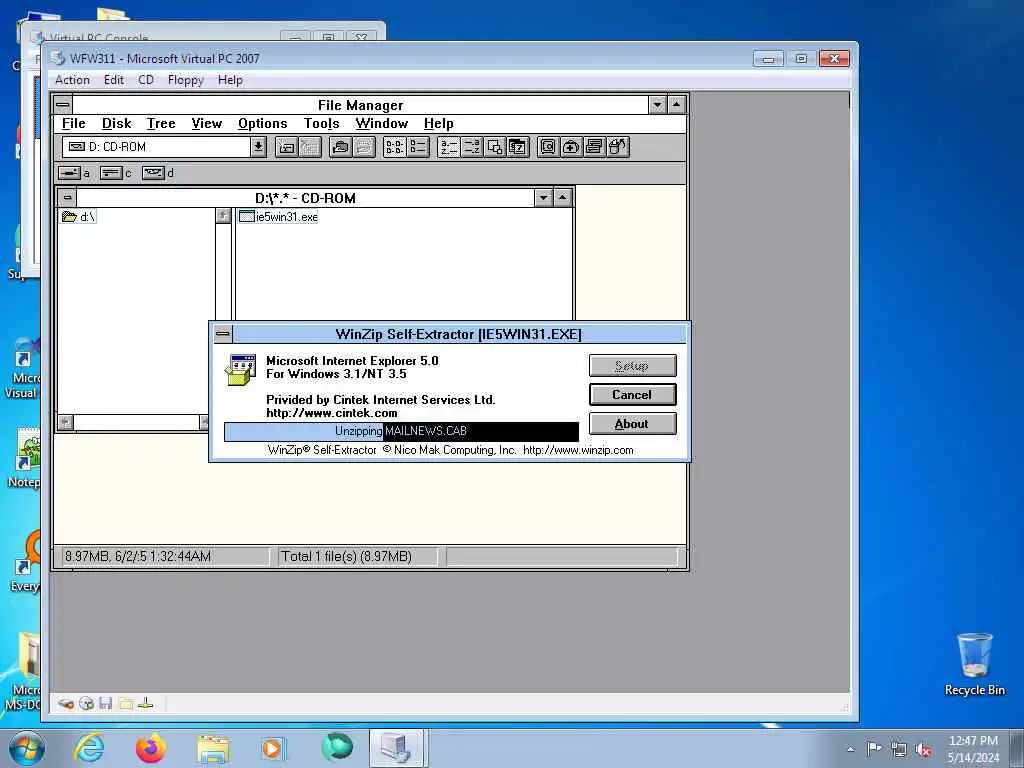Image resolution: width=1024 pixels, height=768 pixels.
Task: Open the Window menu in File Manager
Action: point(381,123)
